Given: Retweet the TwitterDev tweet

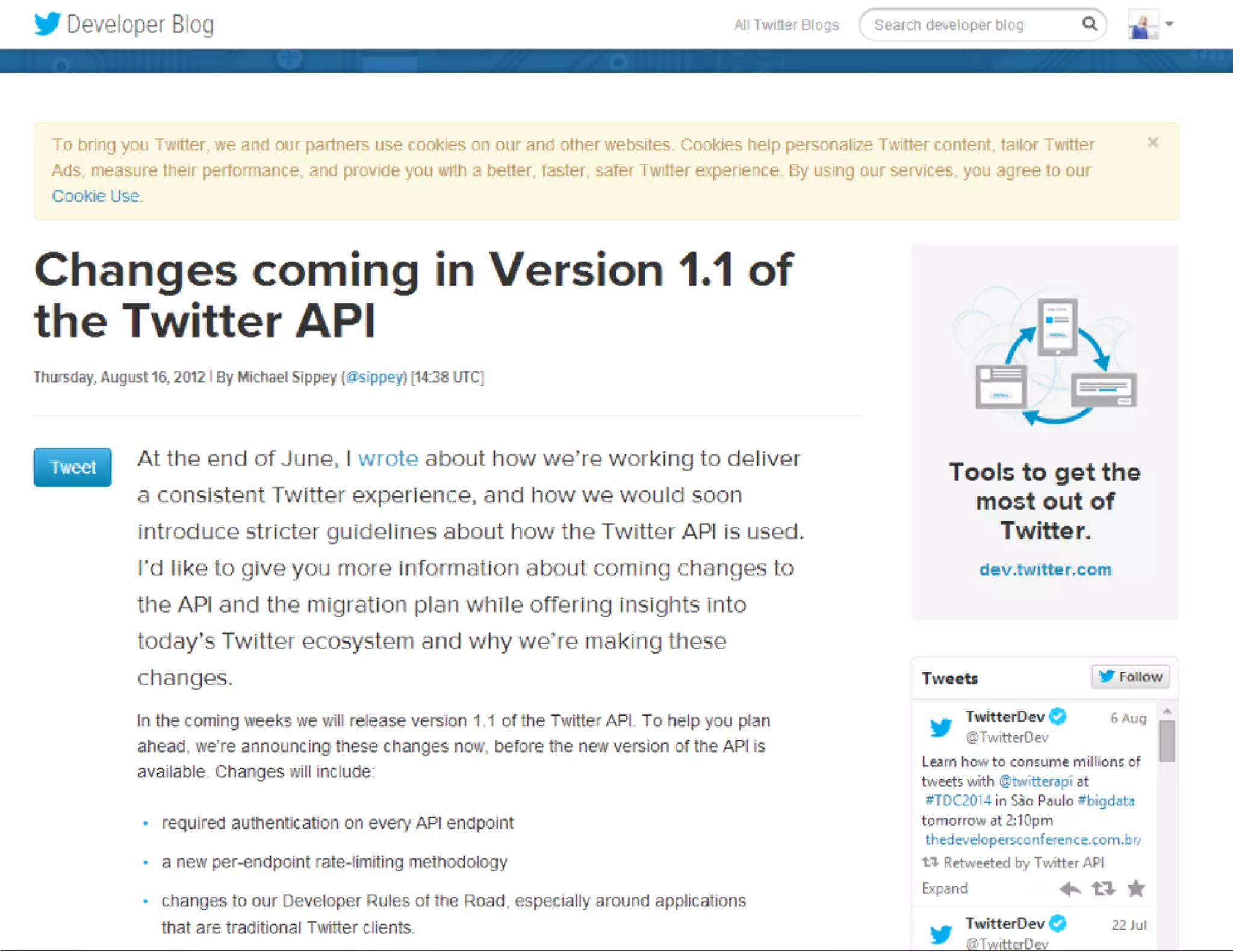Looking at the screenshot, I should point(1103,888).
